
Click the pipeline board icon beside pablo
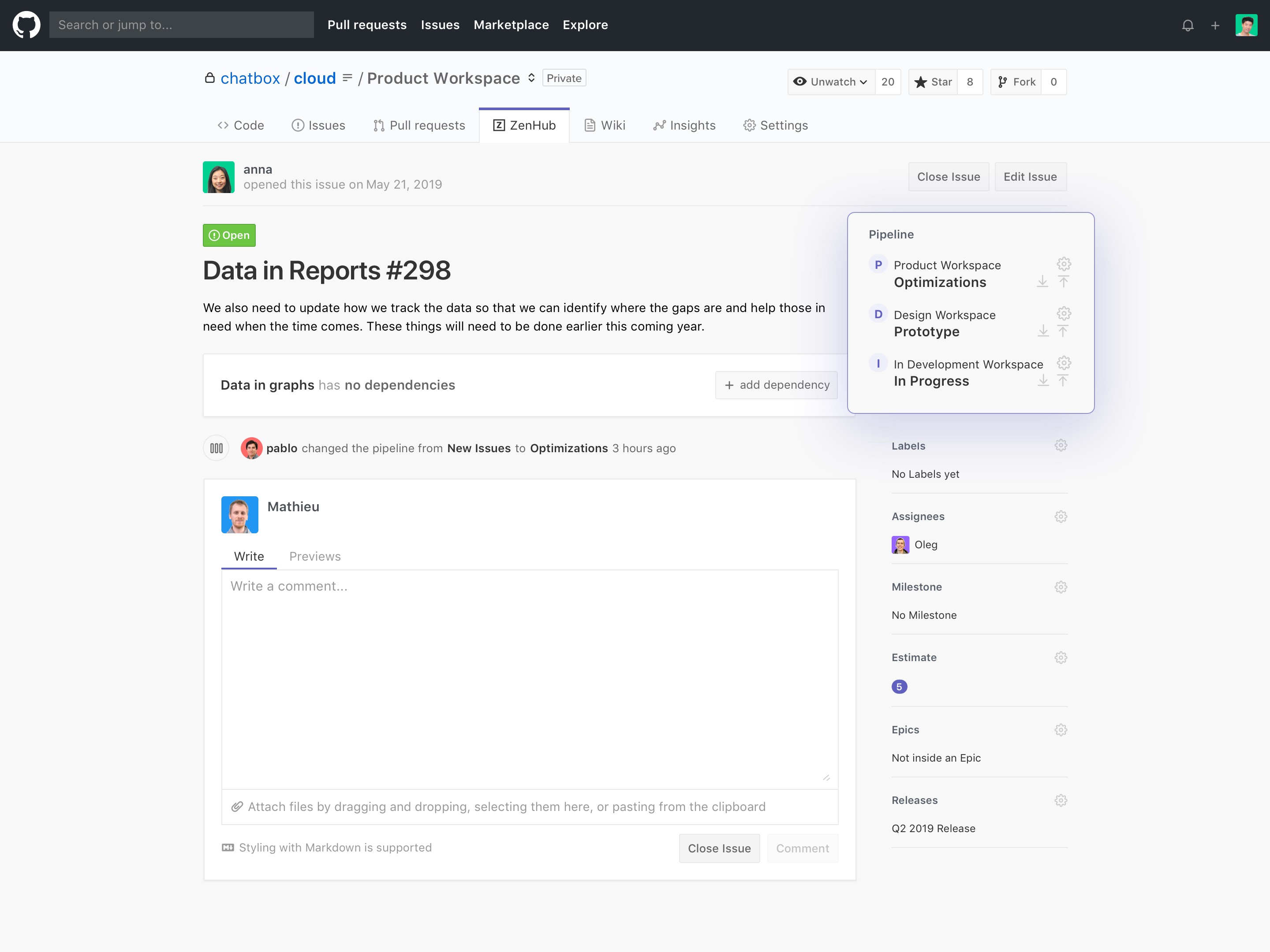(217, 448)
